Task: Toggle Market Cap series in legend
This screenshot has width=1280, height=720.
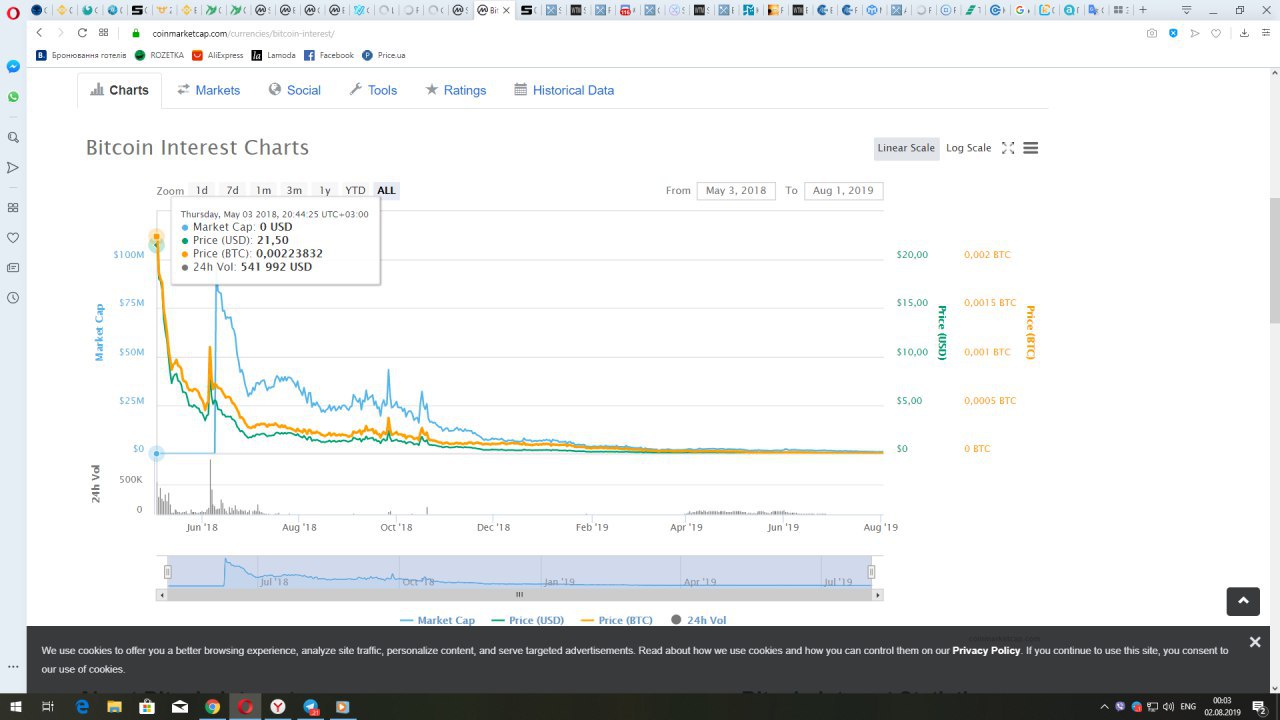Action: (437, 620)
